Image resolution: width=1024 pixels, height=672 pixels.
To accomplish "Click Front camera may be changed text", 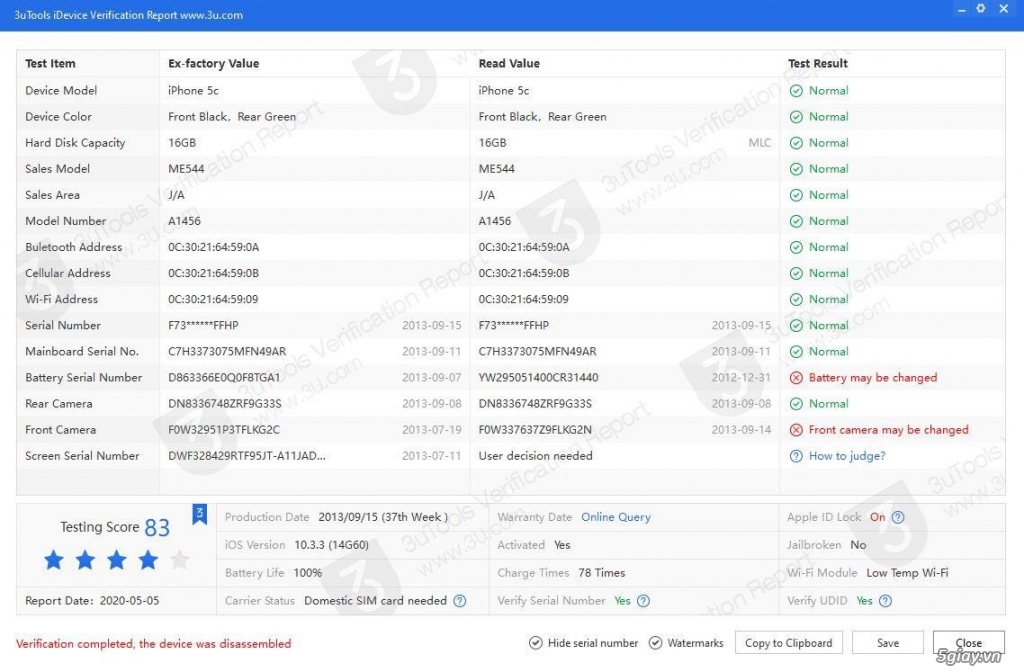I will point(888,430).
